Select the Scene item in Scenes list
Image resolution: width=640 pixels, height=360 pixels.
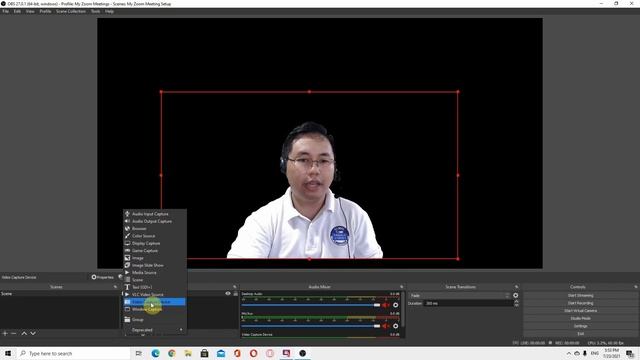pyautogui.click(x=59, y=294)
